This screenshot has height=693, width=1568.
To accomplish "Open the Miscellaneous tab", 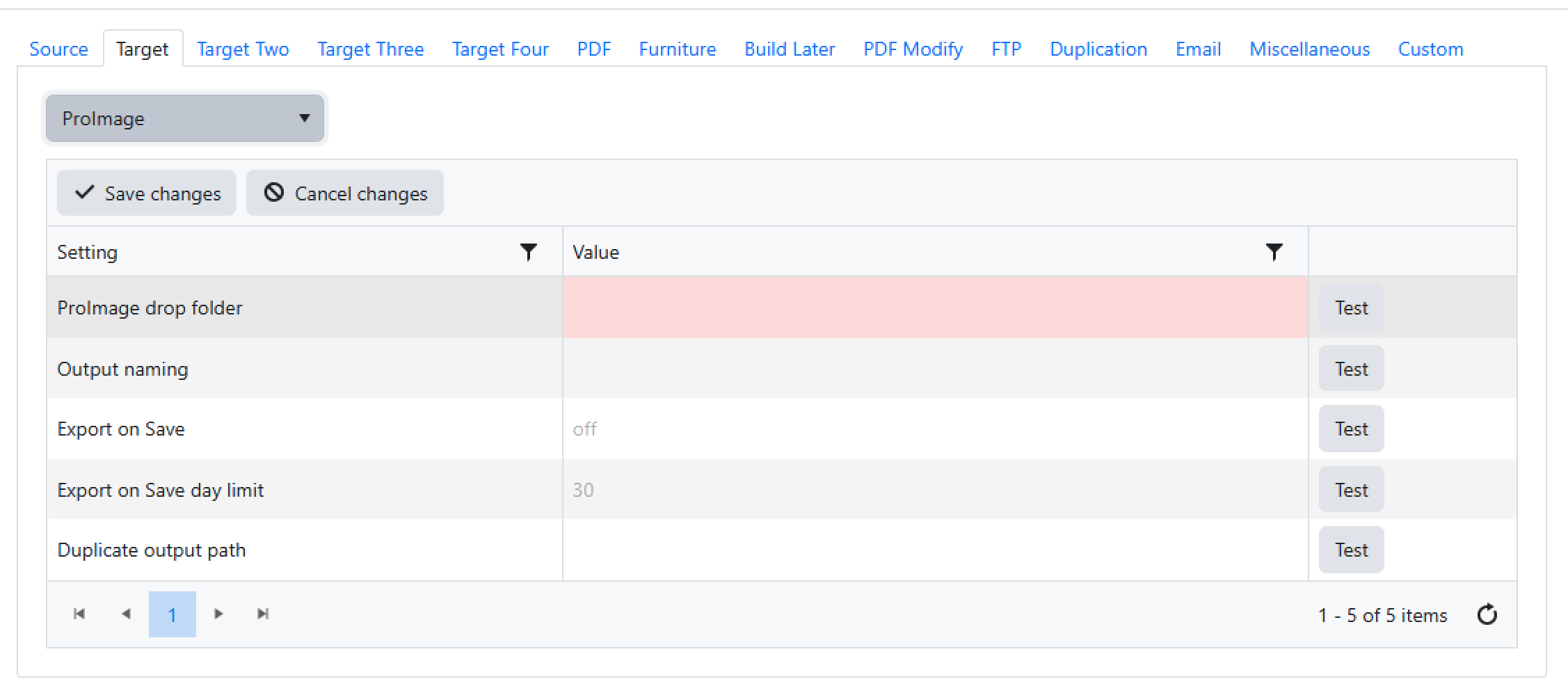I will pos(1309,49).
